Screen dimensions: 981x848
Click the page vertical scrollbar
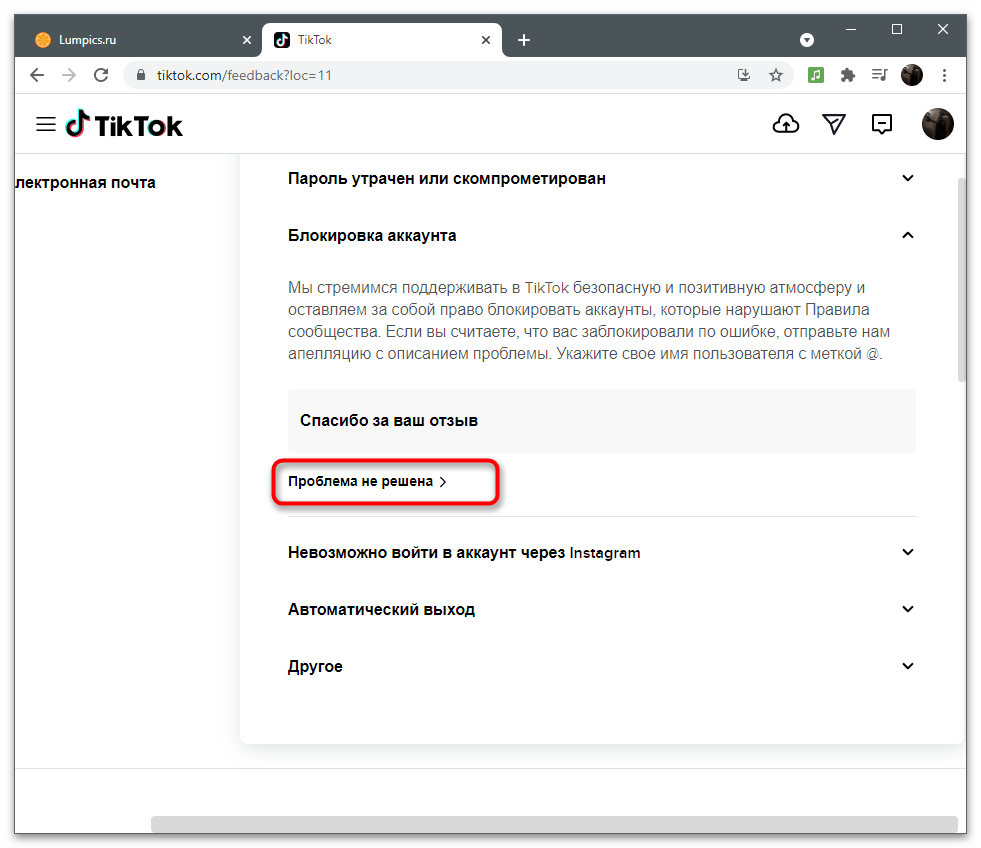pyautogui.click(x=962, y=280)
